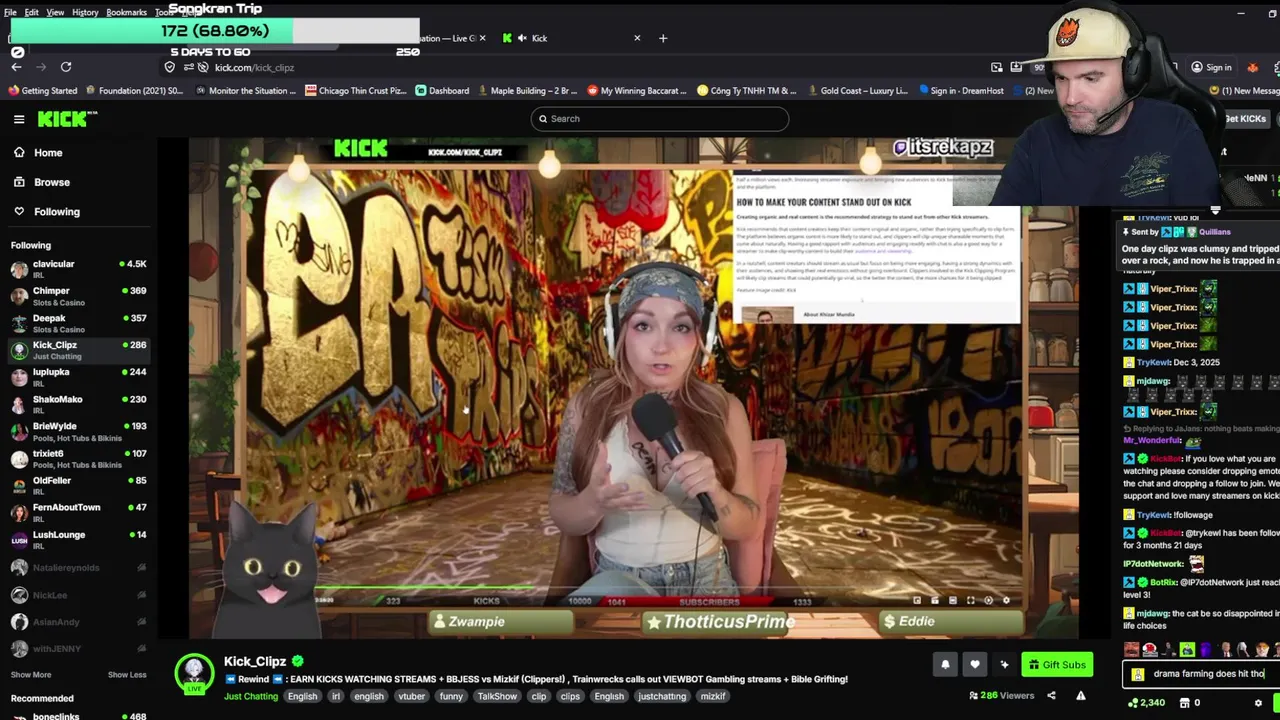Close the Kick browser tab
Screen dimensions: 1280x720
point(637,38)
